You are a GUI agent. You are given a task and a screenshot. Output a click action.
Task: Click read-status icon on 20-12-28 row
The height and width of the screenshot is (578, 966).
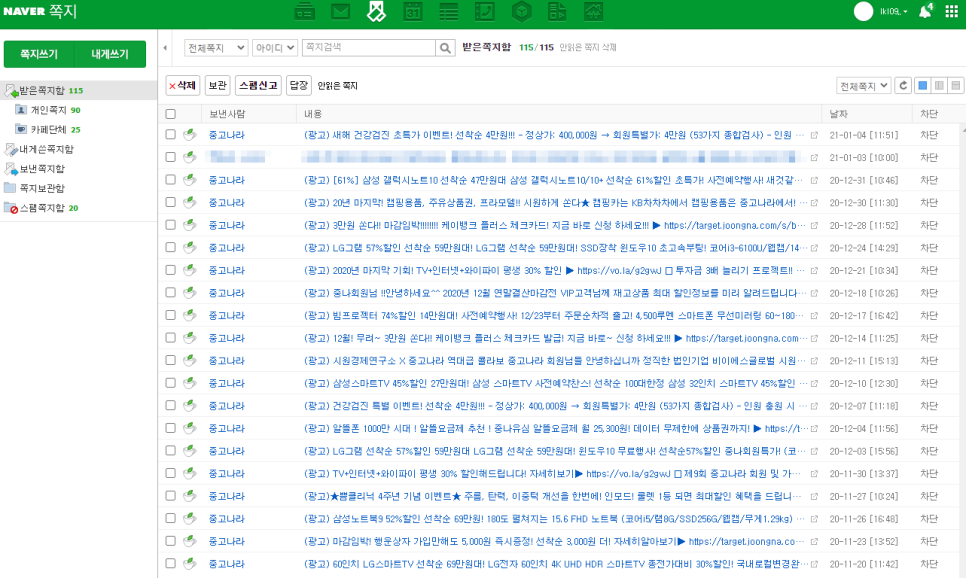pos(190,225)
